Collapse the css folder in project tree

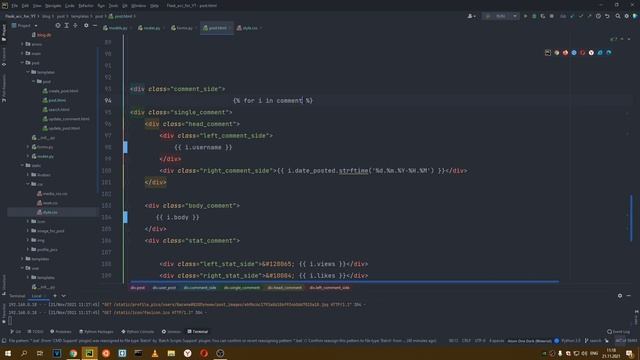(28, 184)
